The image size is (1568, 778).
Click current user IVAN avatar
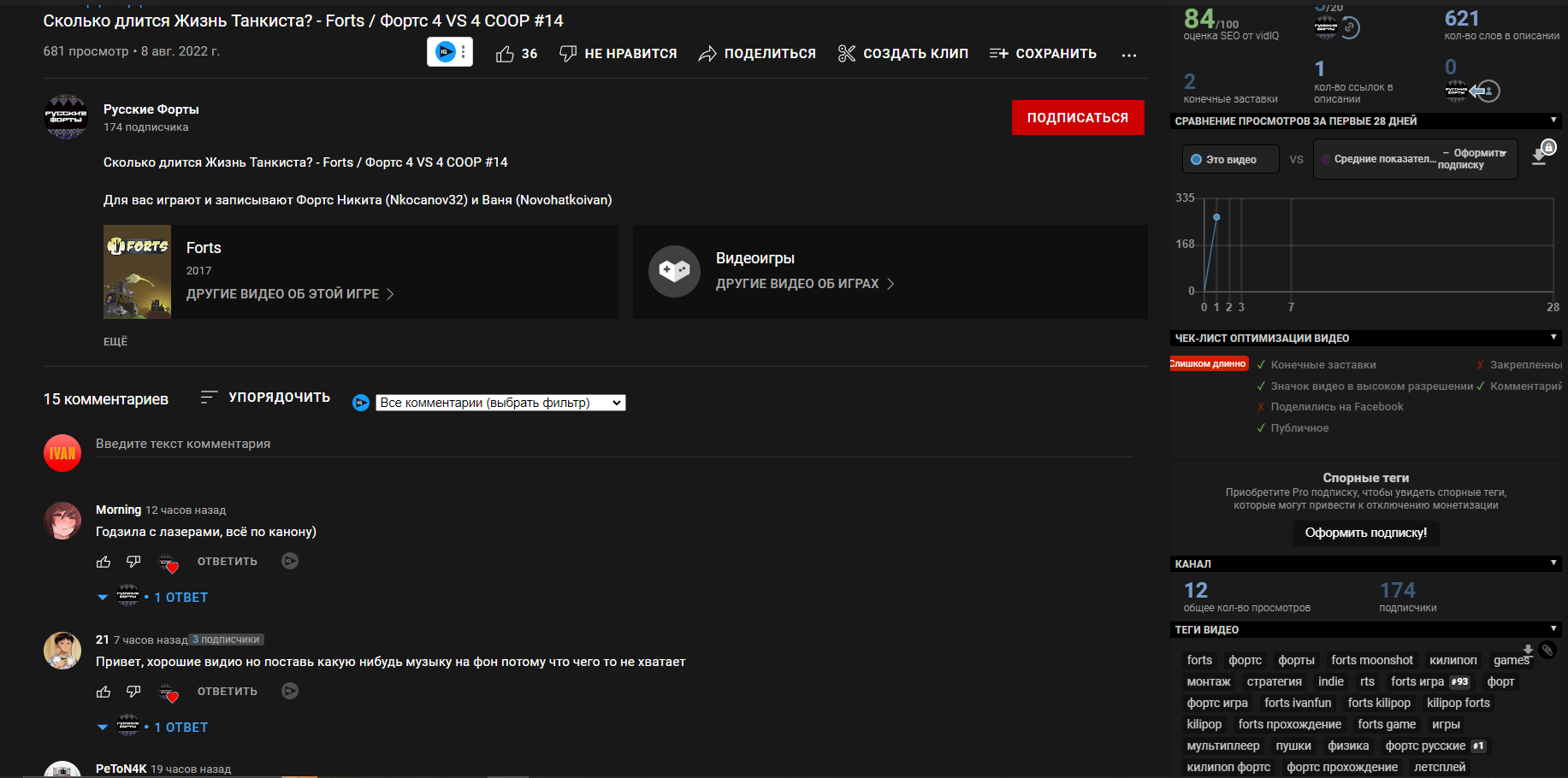62,453
